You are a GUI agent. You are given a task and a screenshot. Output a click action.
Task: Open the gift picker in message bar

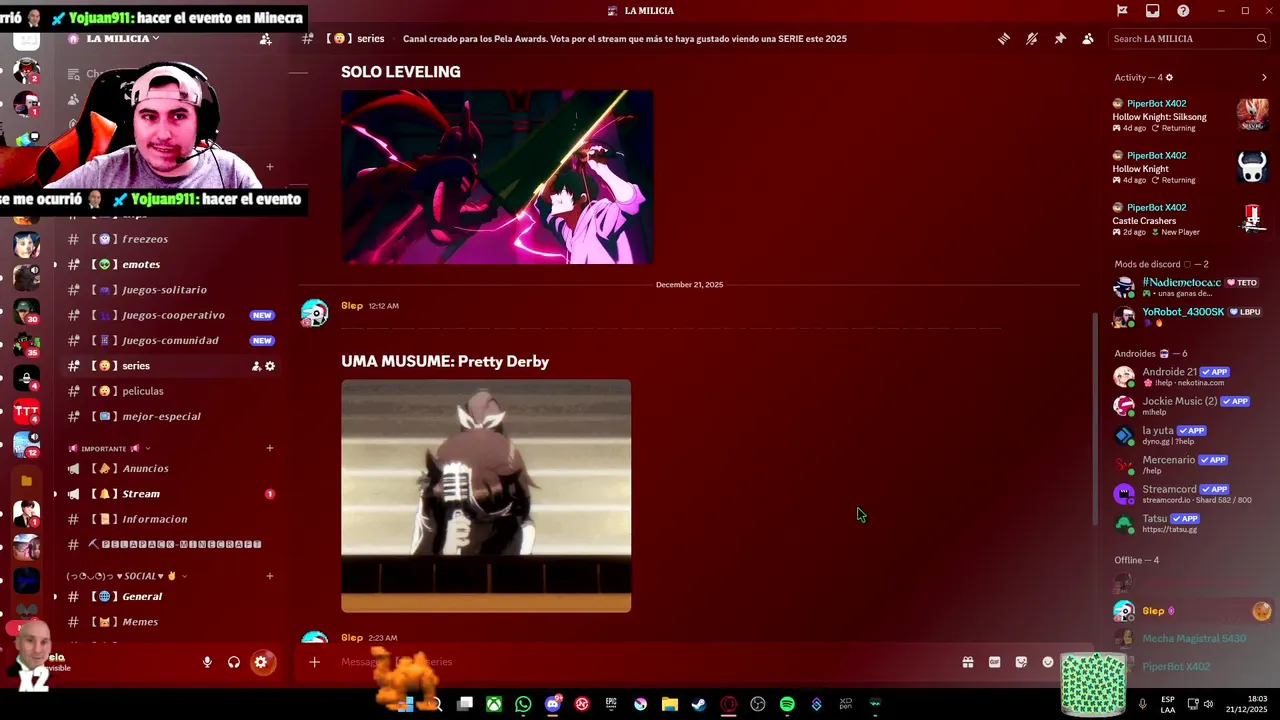point(967,662)
